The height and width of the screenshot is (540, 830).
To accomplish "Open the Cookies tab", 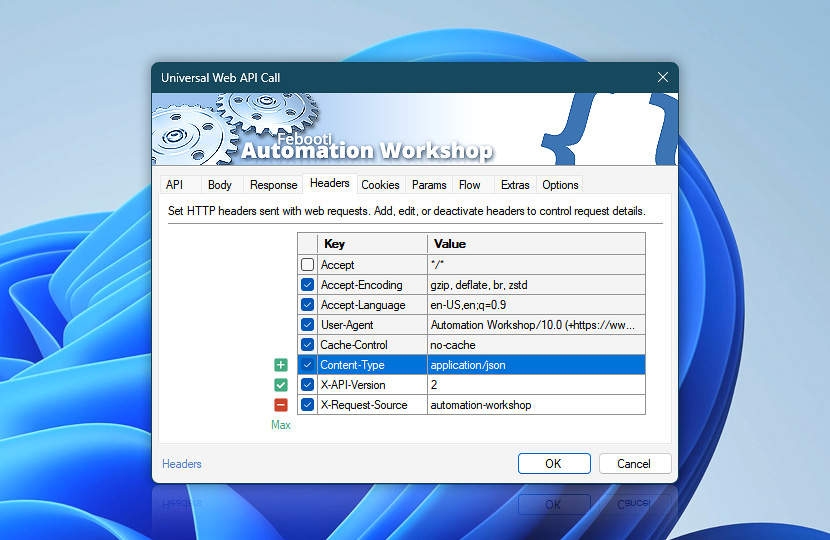I will point(380,185).
